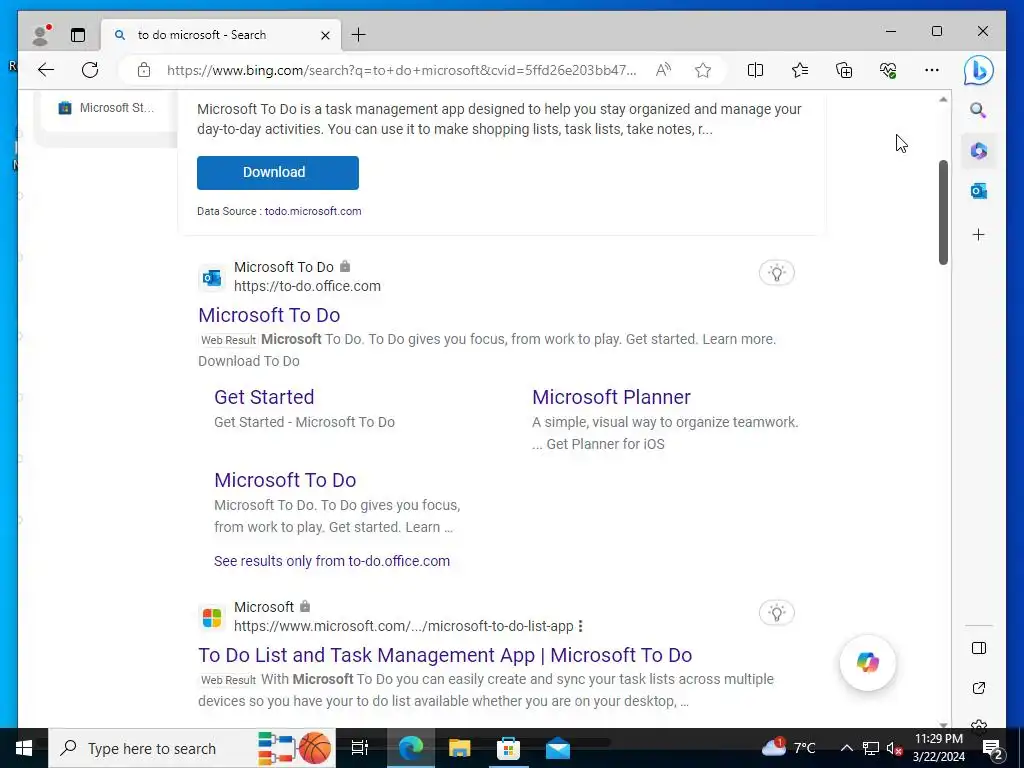Viewport: 1024px width, 768px height.
Task: Select the Microsoft St... item in left panel
Action: click(x=106, y=108)
